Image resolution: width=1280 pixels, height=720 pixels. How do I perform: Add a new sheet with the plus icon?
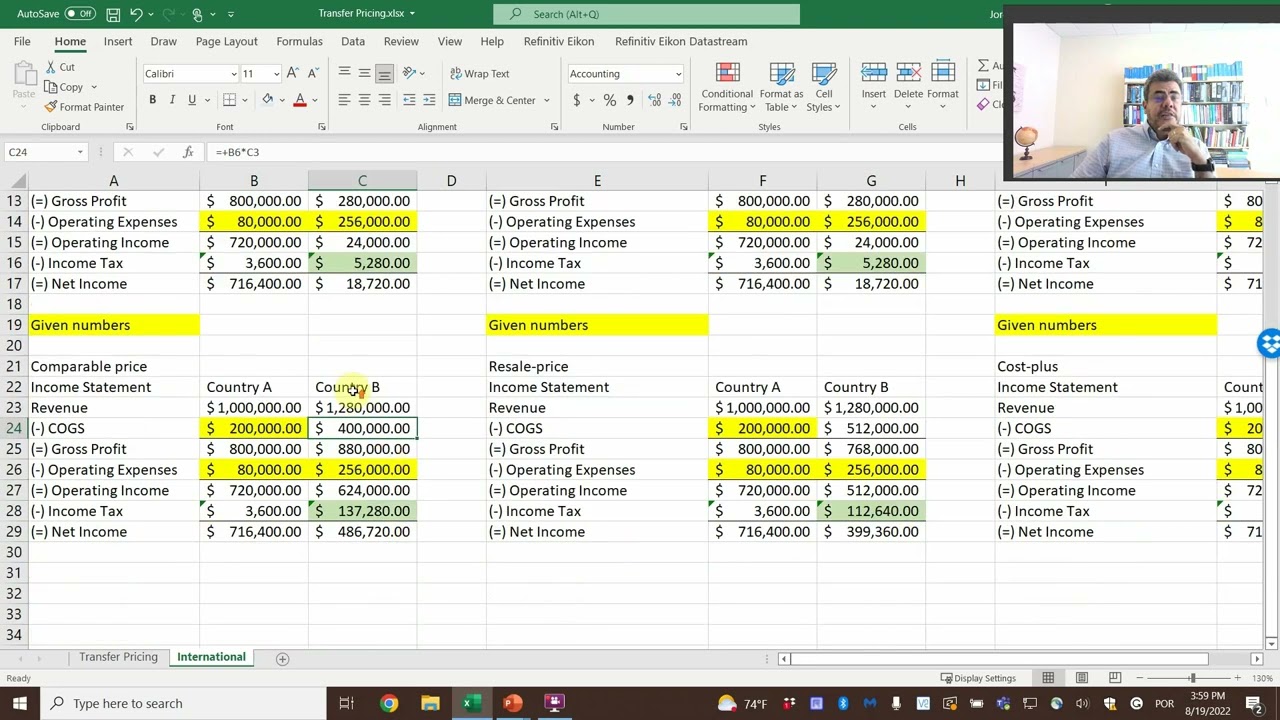(x=282, y=658)
